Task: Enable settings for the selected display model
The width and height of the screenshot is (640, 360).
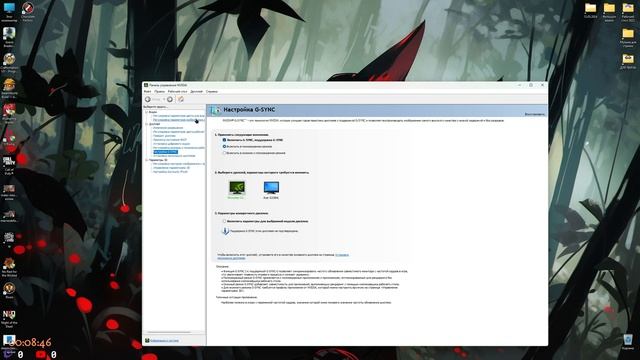Action: coord(224,221)
